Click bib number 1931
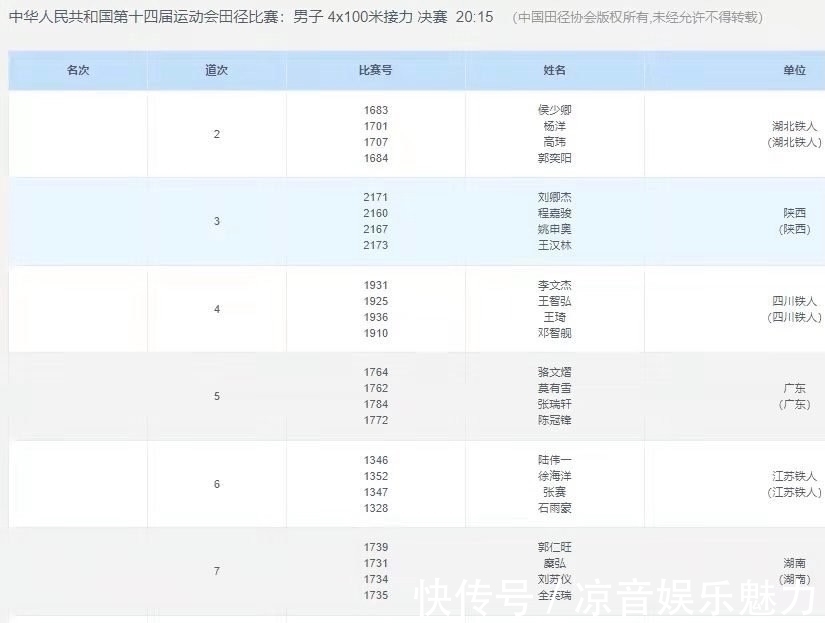 376,285
